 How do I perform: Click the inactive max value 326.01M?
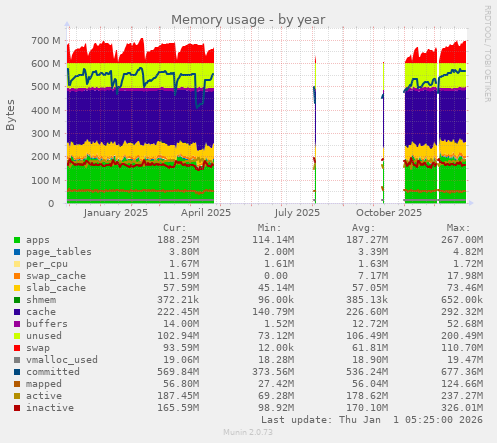click(462, 408)
